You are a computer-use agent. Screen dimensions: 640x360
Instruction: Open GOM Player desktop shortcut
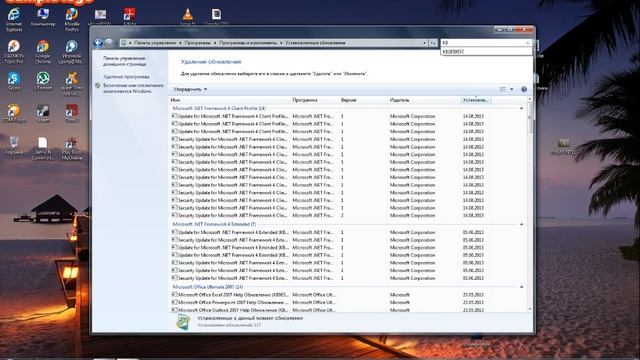(x=14, y=113)
